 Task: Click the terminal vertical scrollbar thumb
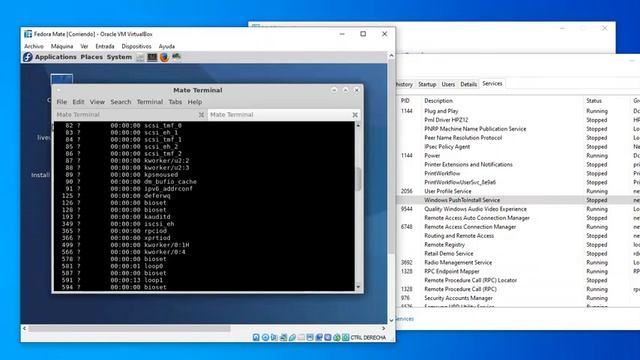click(358, 179)
